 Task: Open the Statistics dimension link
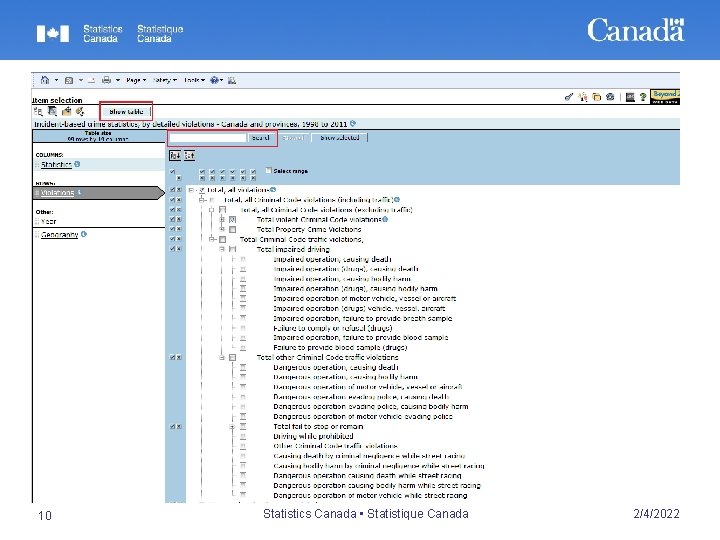(56, 164)
